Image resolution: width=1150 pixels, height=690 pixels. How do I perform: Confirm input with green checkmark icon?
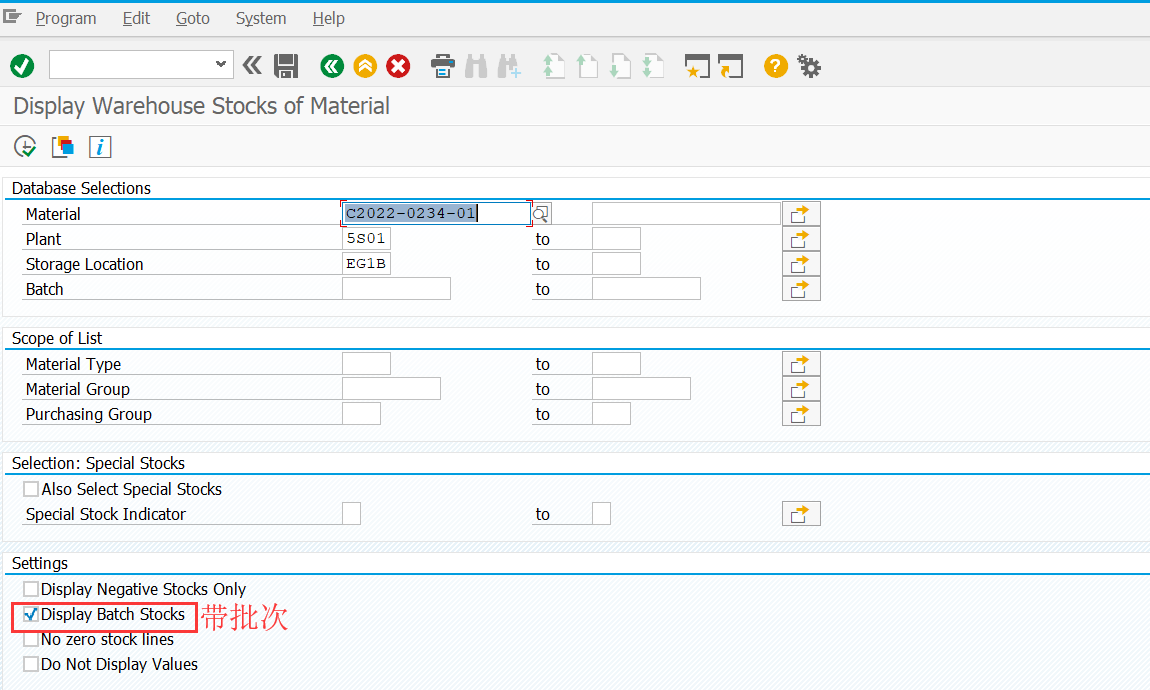[x=22, y=66]
